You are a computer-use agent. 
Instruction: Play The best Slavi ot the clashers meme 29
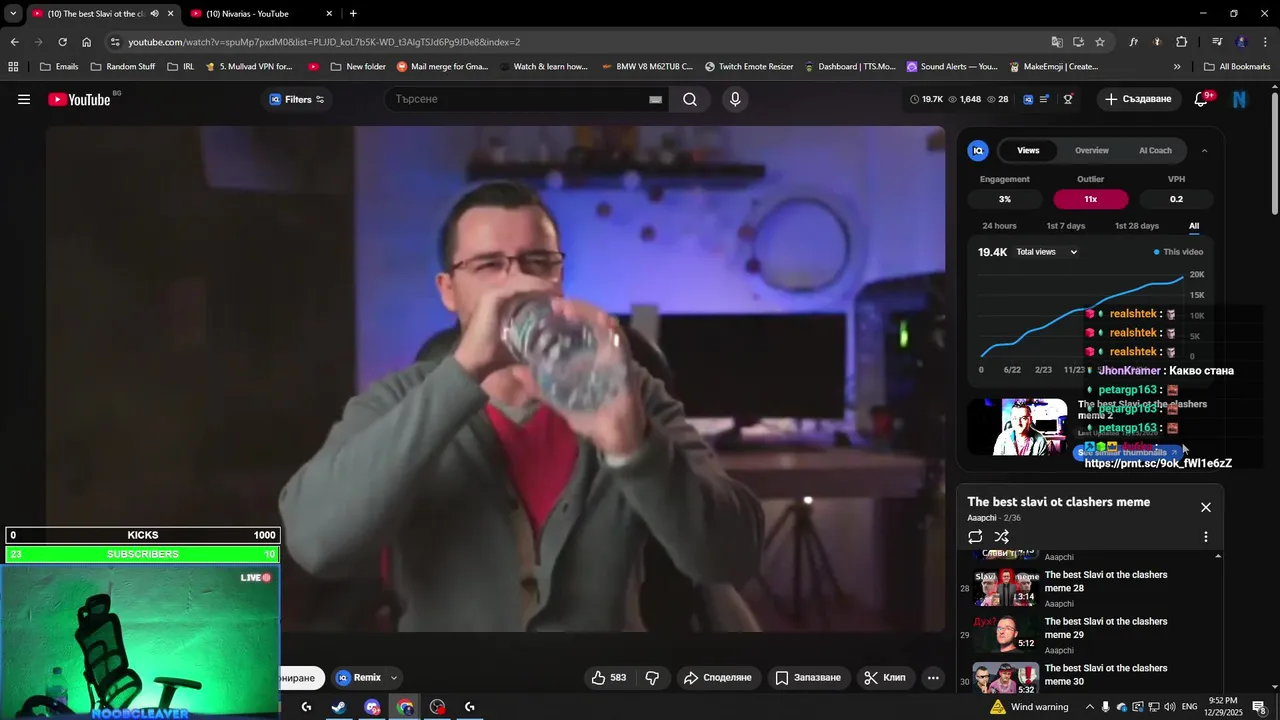[1090, 635]
